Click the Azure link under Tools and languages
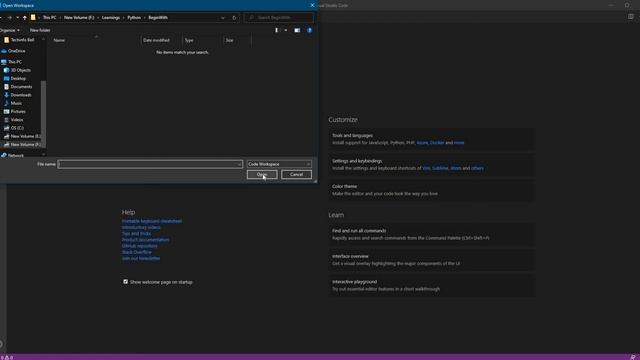640x360 pixels. 422,143
